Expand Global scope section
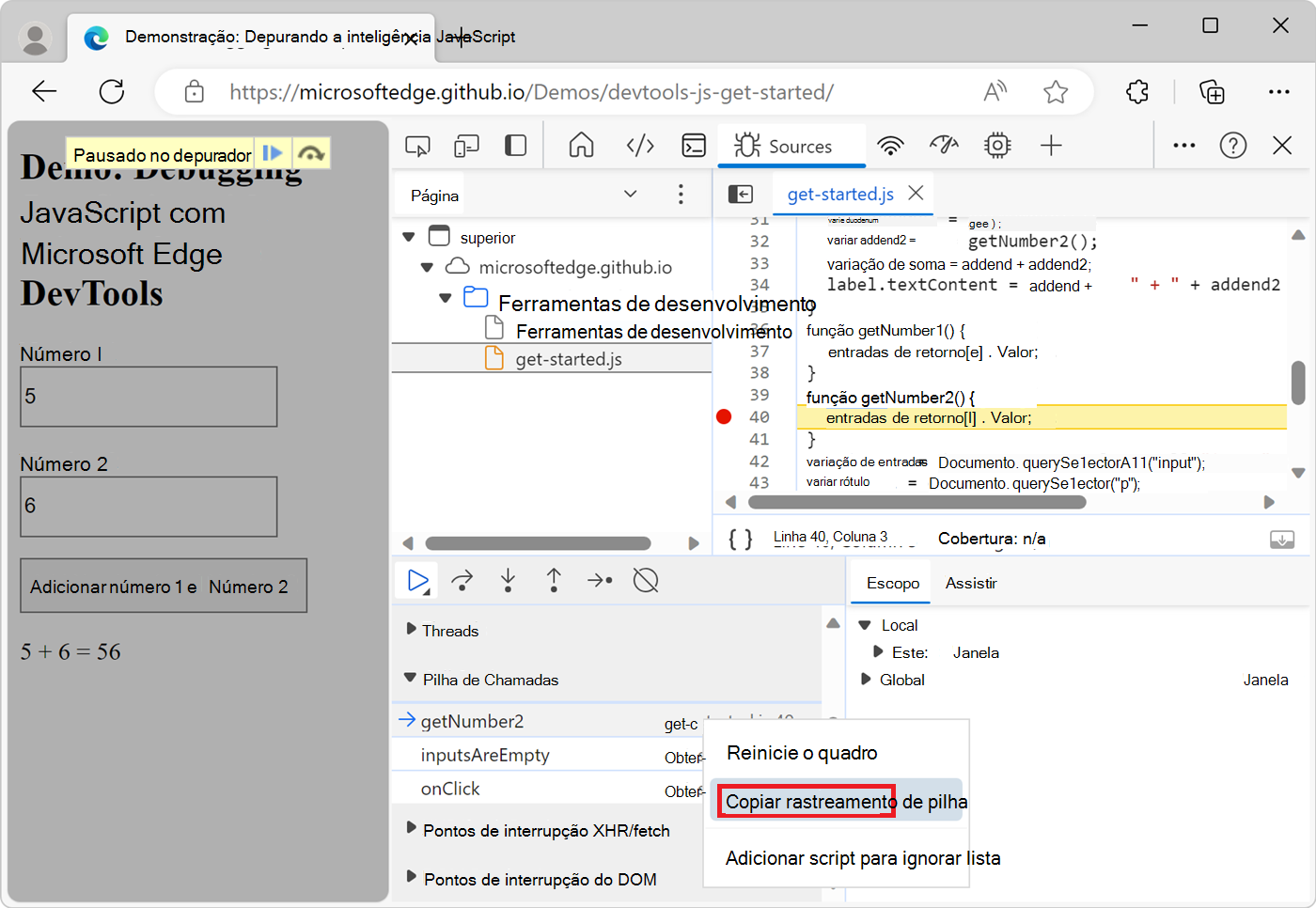Screen dimensions: 1316x908 [x=866, y=679]
